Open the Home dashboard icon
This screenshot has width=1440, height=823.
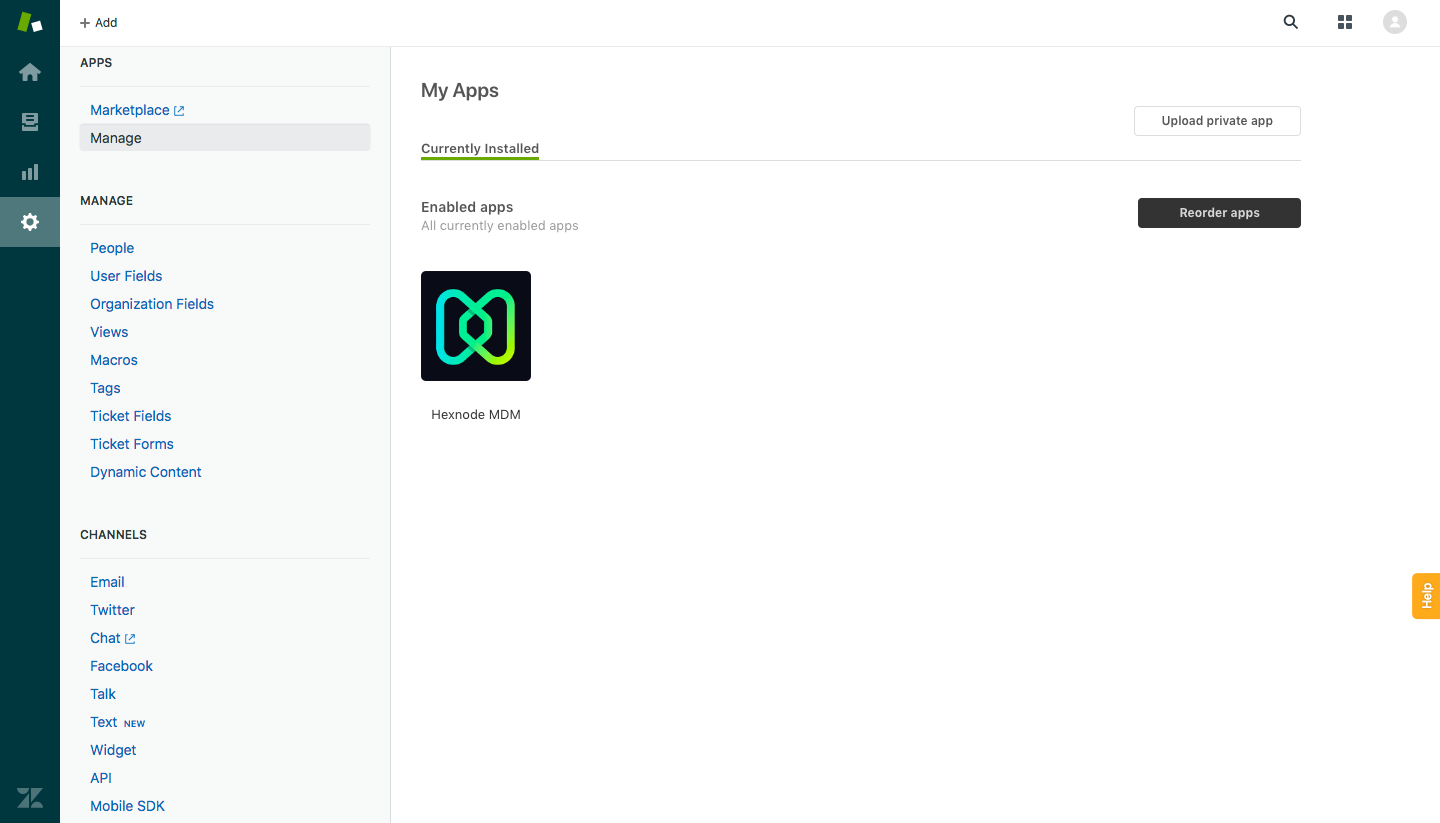(30, 72)
